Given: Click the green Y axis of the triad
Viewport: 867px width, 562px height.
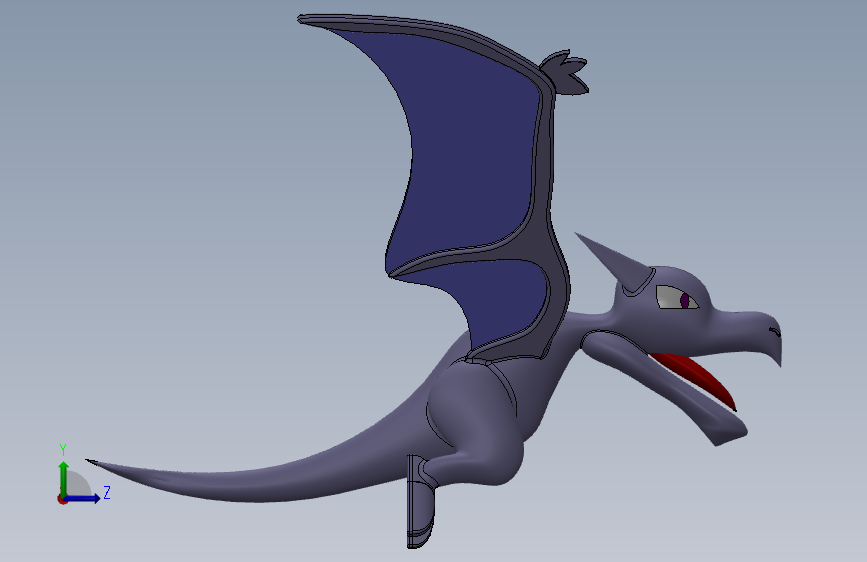Looking at the screenshot, I should 64,478.
